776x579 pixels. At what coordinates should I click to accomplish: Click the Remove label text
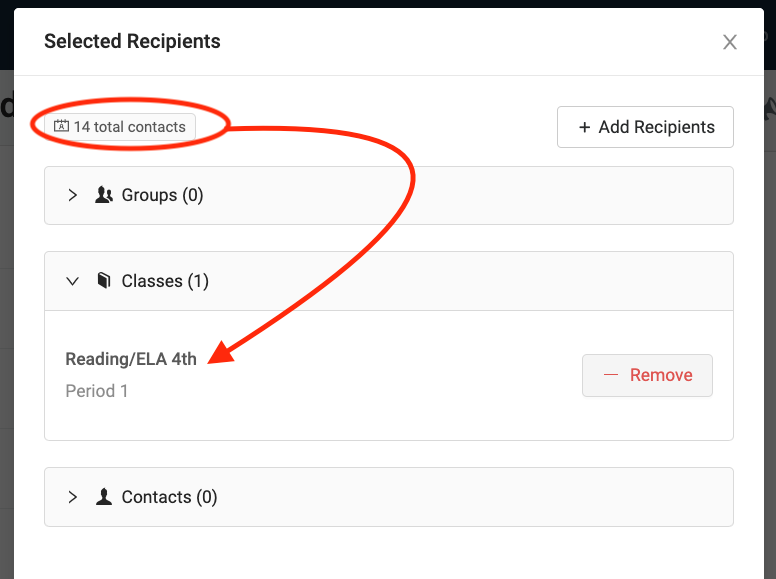[x=661, y=375]
